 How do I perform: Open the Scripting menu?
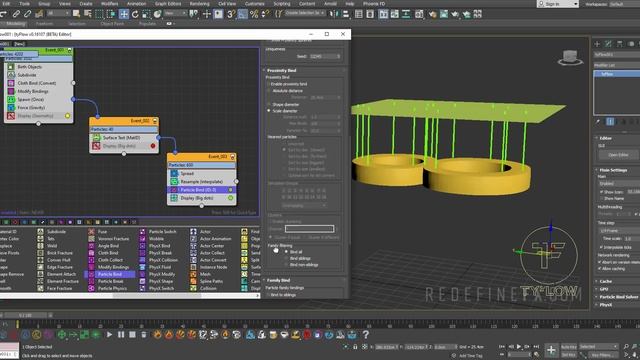click(282, 4)
